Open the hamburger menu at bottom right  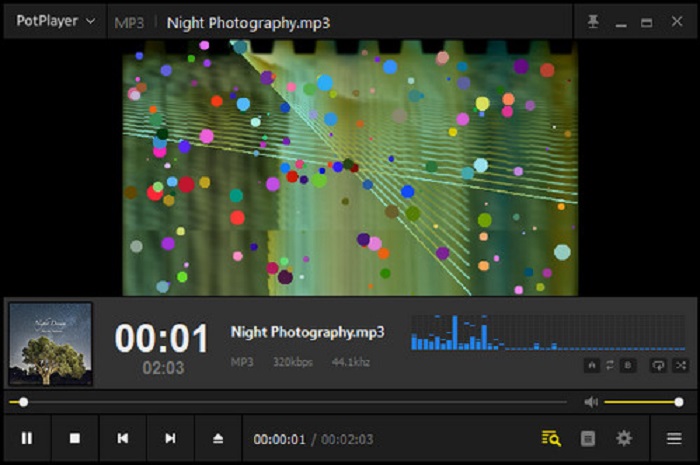tap(674, 438)
